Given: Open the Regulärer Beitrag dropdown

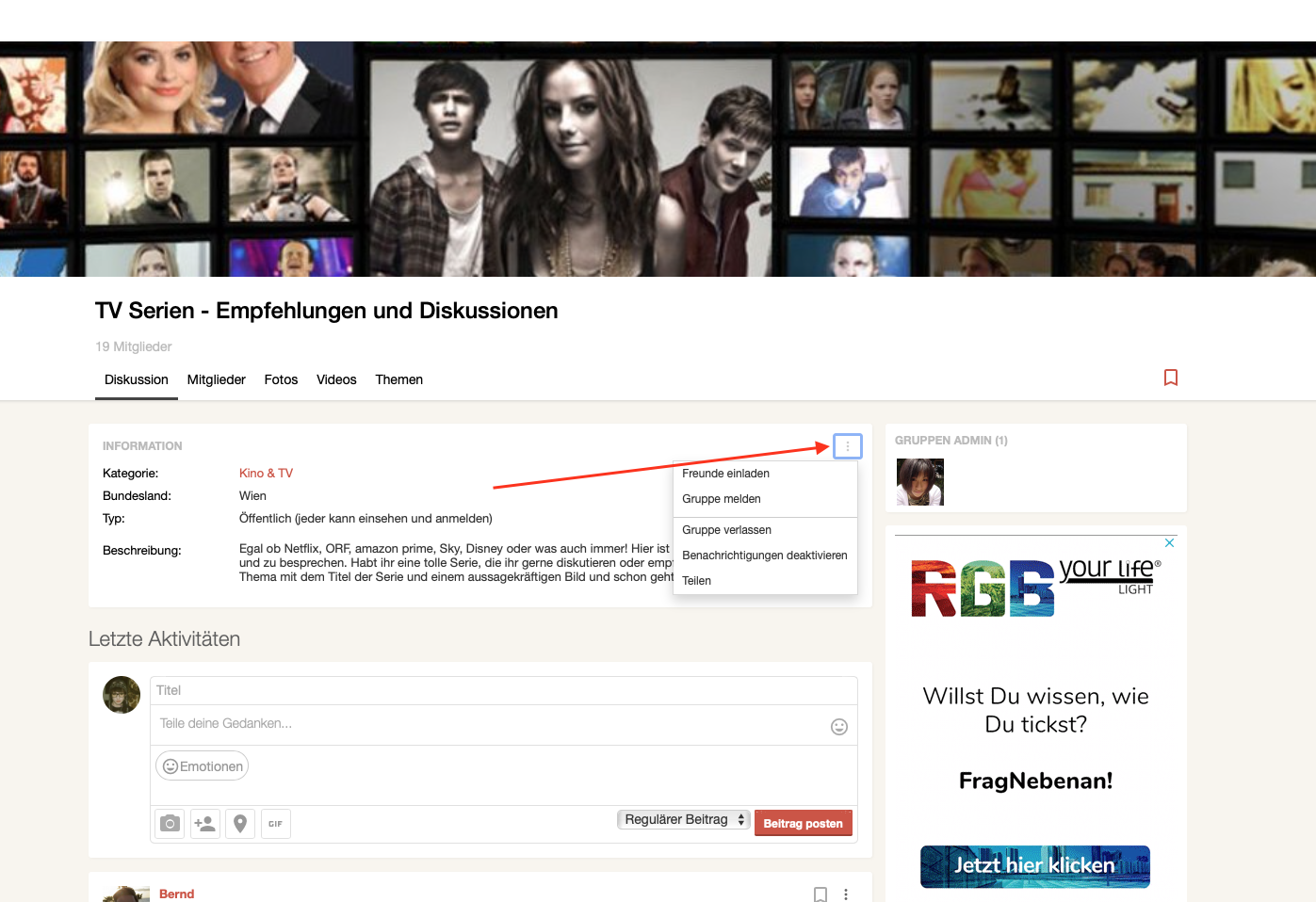Looking at the screenshot, I should coord(683,820).
